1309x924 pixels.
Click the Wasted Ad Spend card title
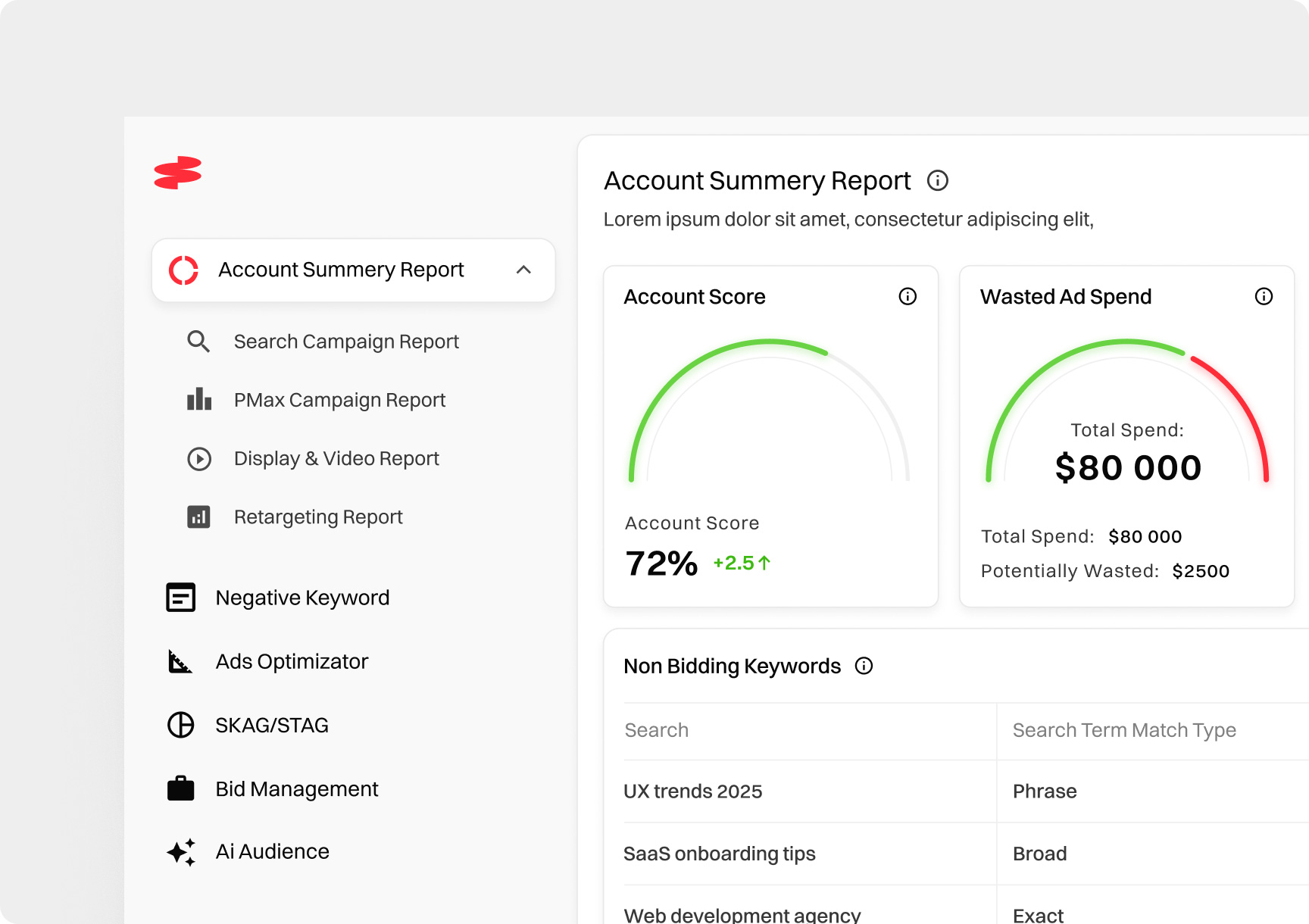click(x=1066, y=297)
